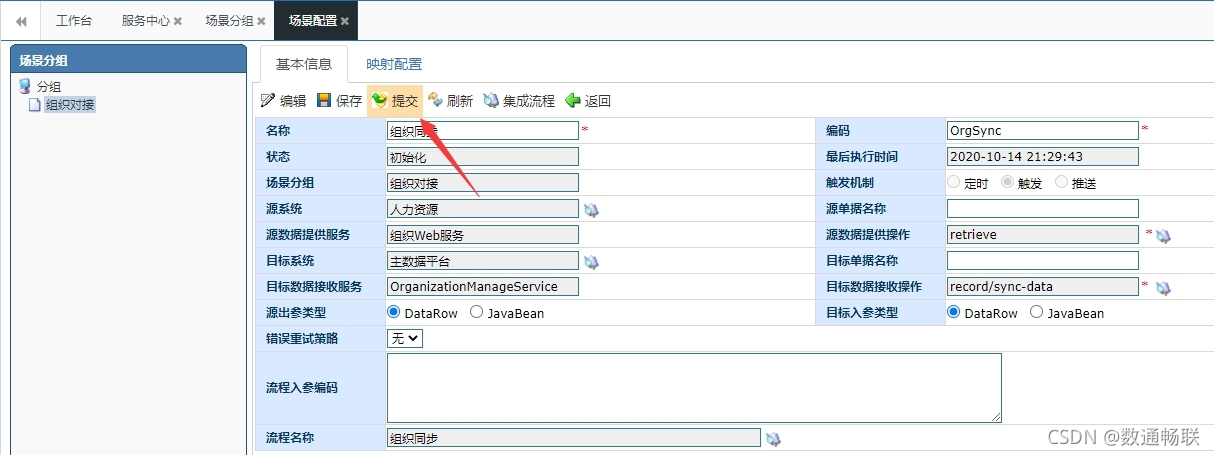Click the 源数据提供服务 label

[x=308, y=235]
